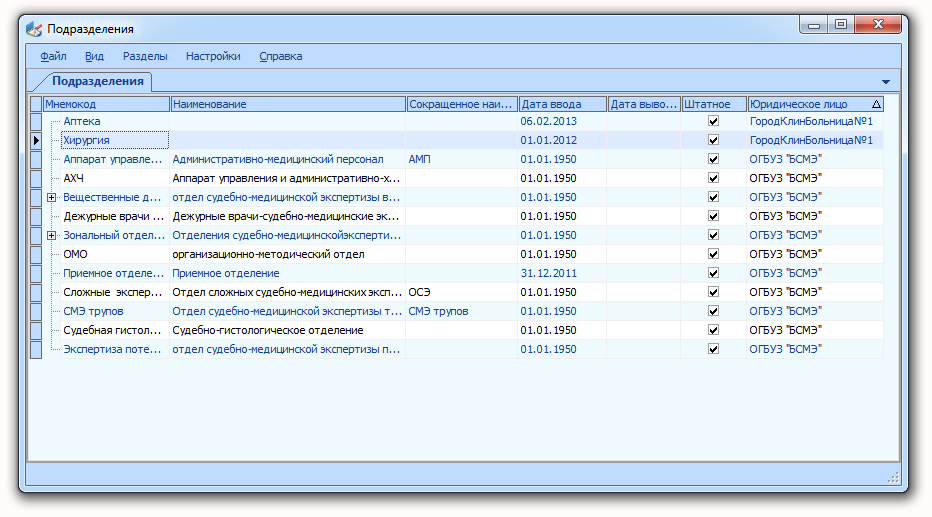Toggle Штатное checkbox for Дежурные врачи row
The height and width of the screenshot is (517, 932).
713,216
